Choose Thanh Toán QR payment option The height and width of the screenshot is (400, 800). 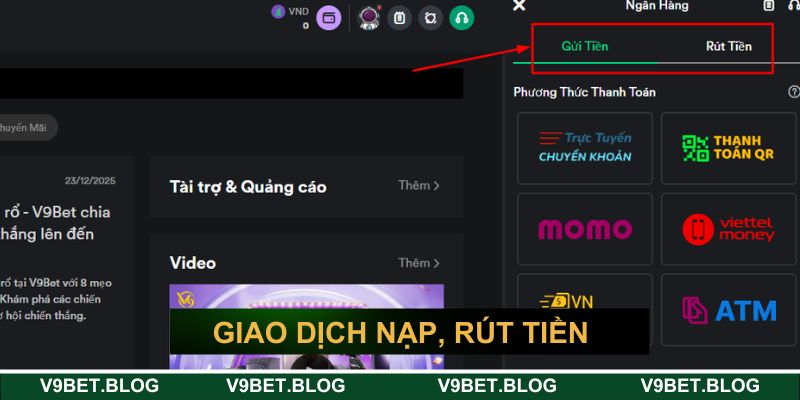(729, 148)
